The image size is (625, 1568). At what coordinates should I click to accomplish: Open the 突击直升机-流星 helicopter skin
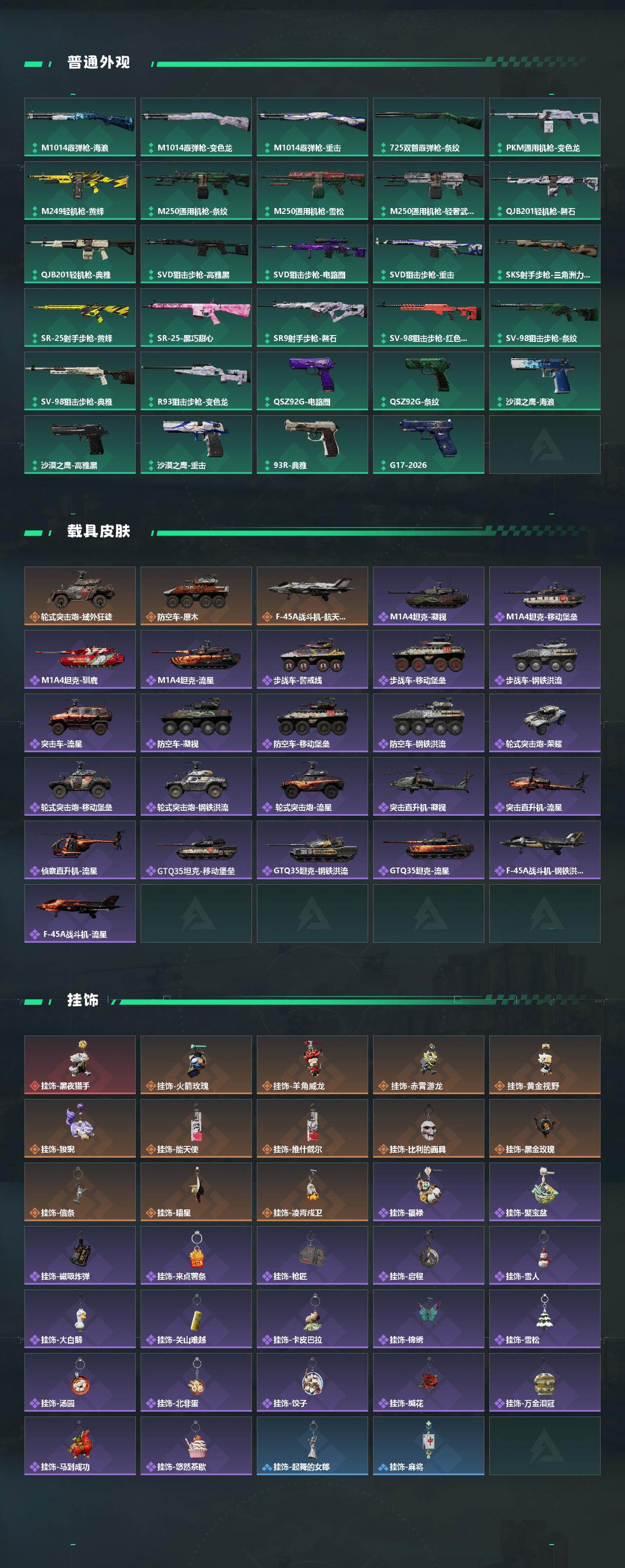click(544, 786)
